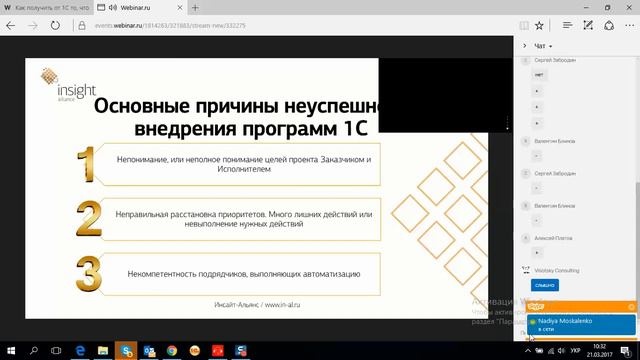Image resolution: width=640 pixels, height=360 pixels.
Task: Click the Vilotsky Consulting chat name
Action: click(557, 270)
